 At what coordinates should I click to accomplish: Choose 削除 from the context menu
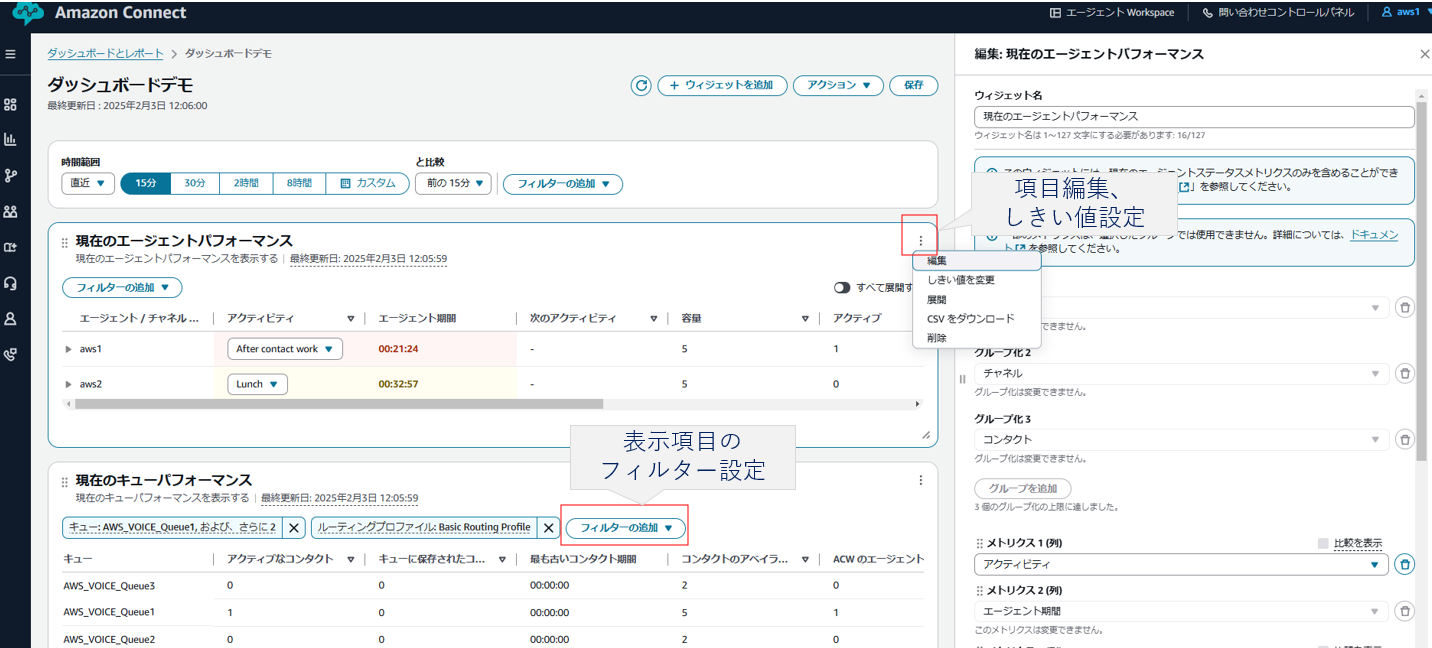[x=977, y=338]
